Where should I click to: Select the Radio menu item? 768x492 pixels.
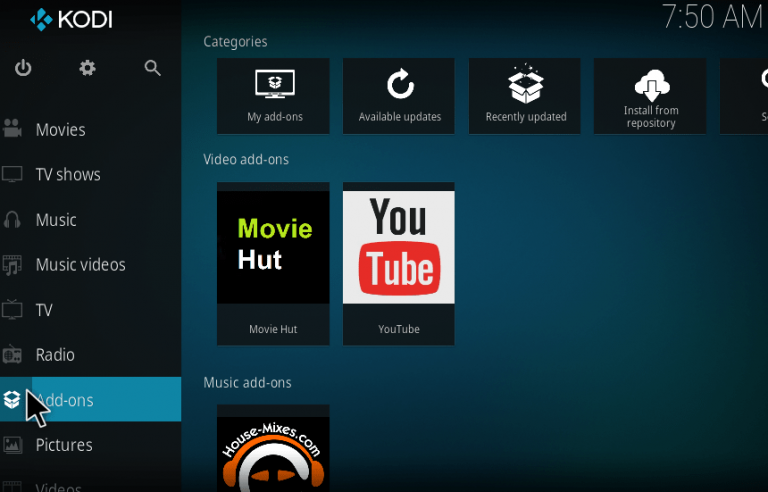click(91, 355)
